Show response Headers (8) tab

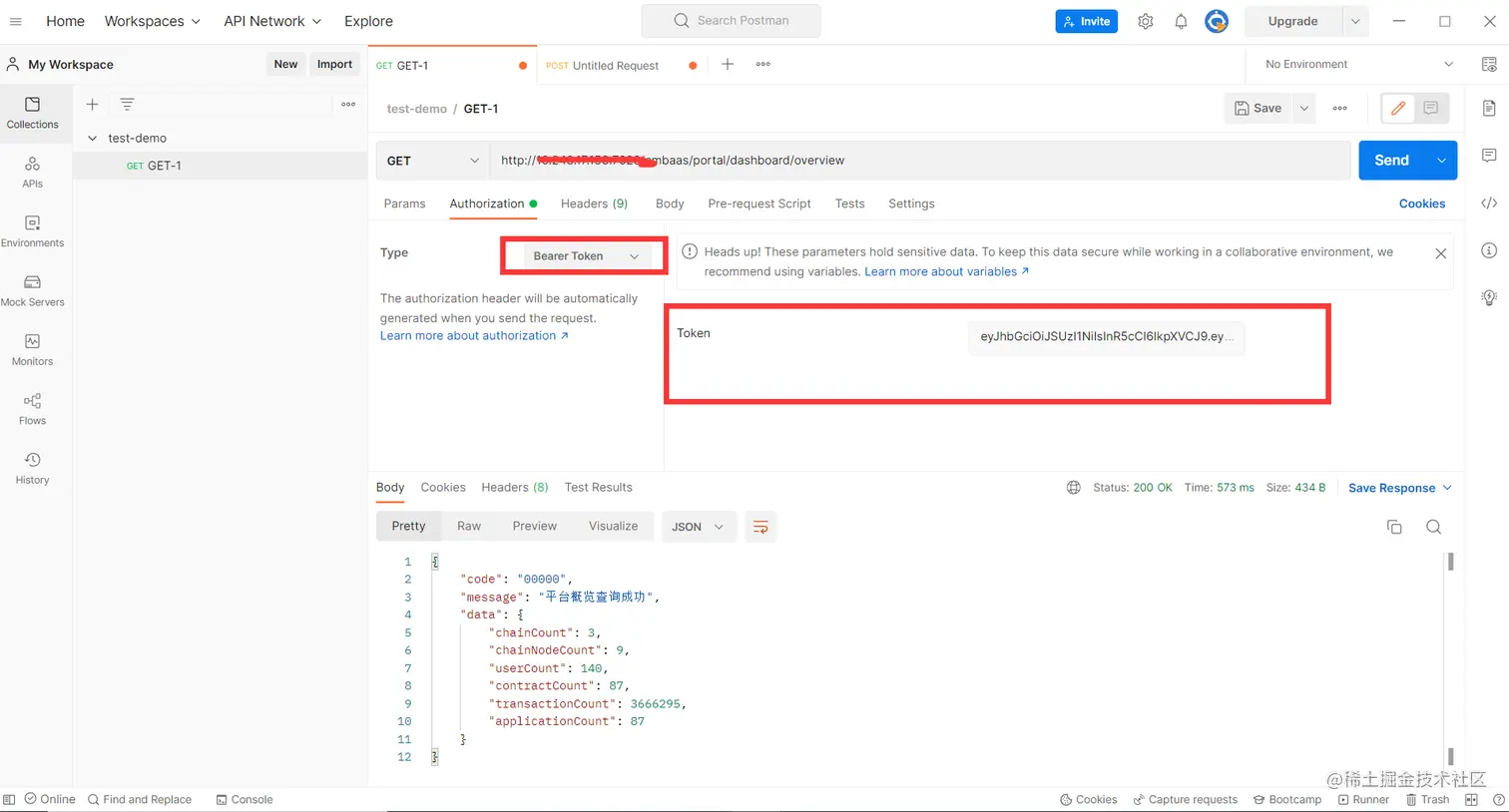[515, 487]
